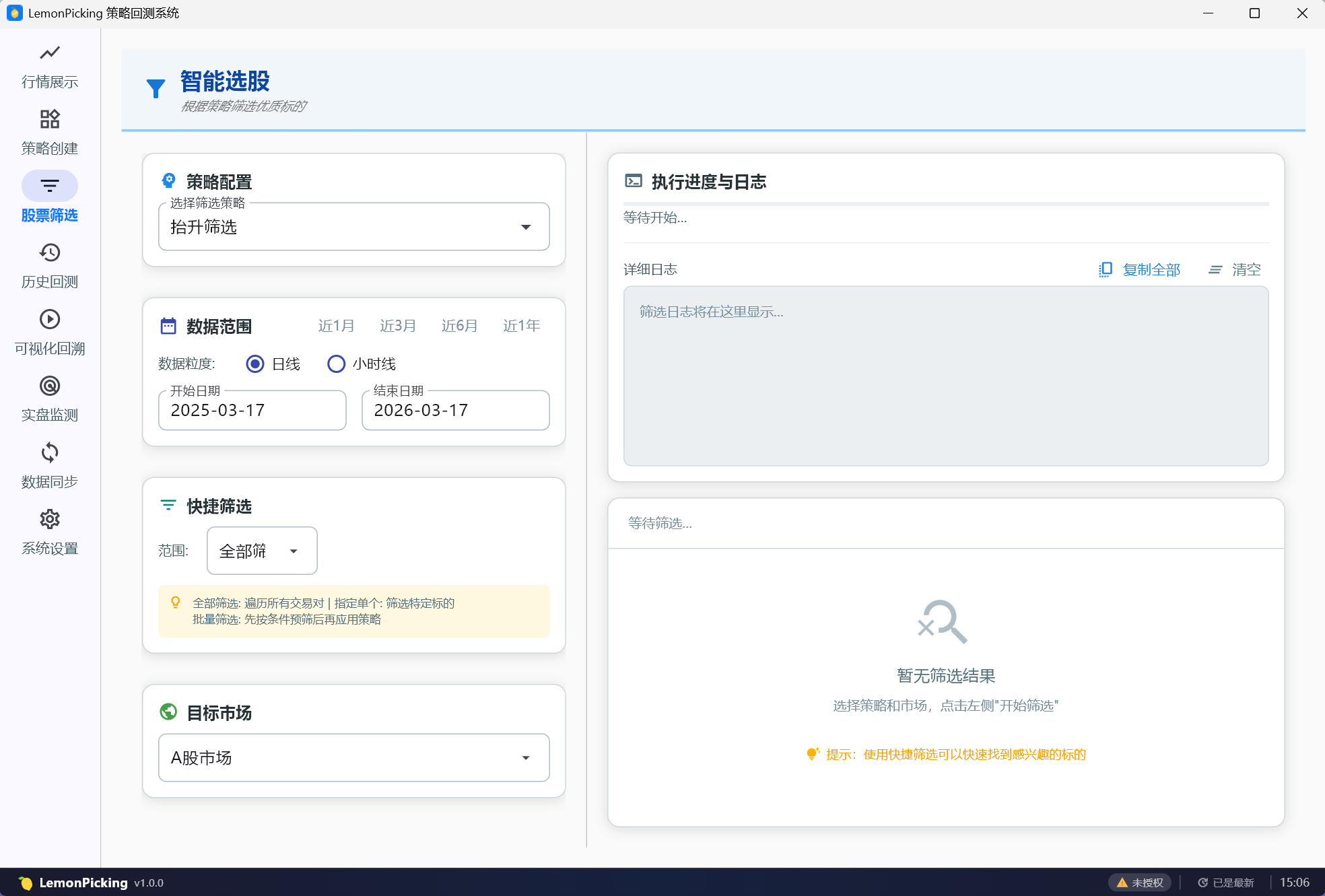Select the 小时线 radio button
Image resolution: width=1325 pixels, height=896 pixels.
click(x=336, y=364)
